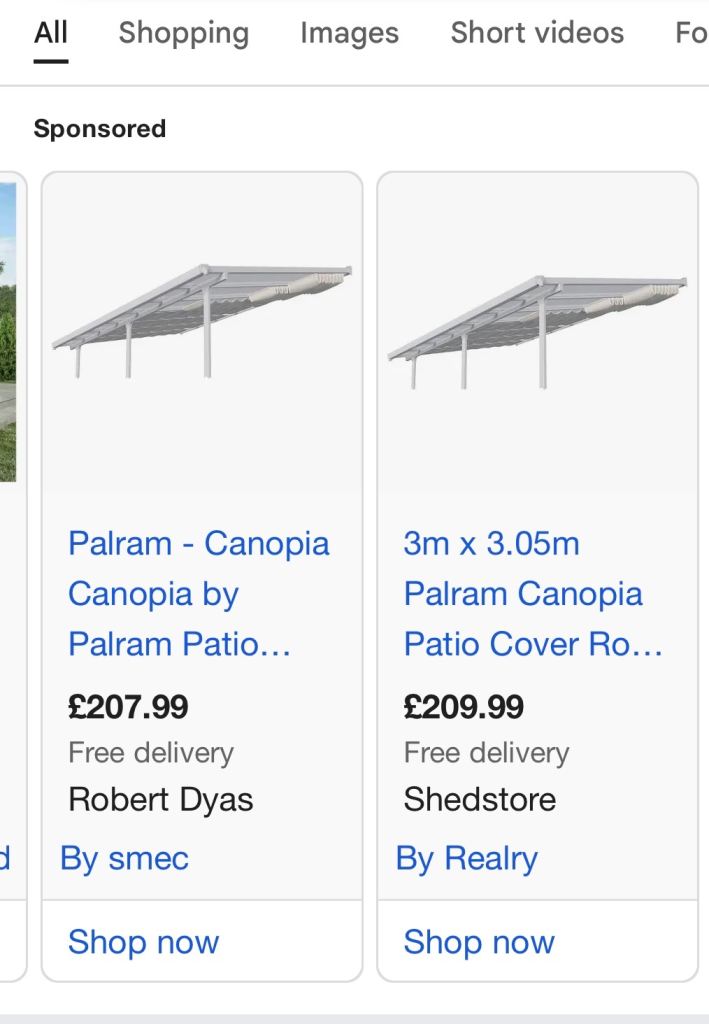Switch to the Shopping tab
Viewport: 709px width, 1024px height.
(183, 33)
